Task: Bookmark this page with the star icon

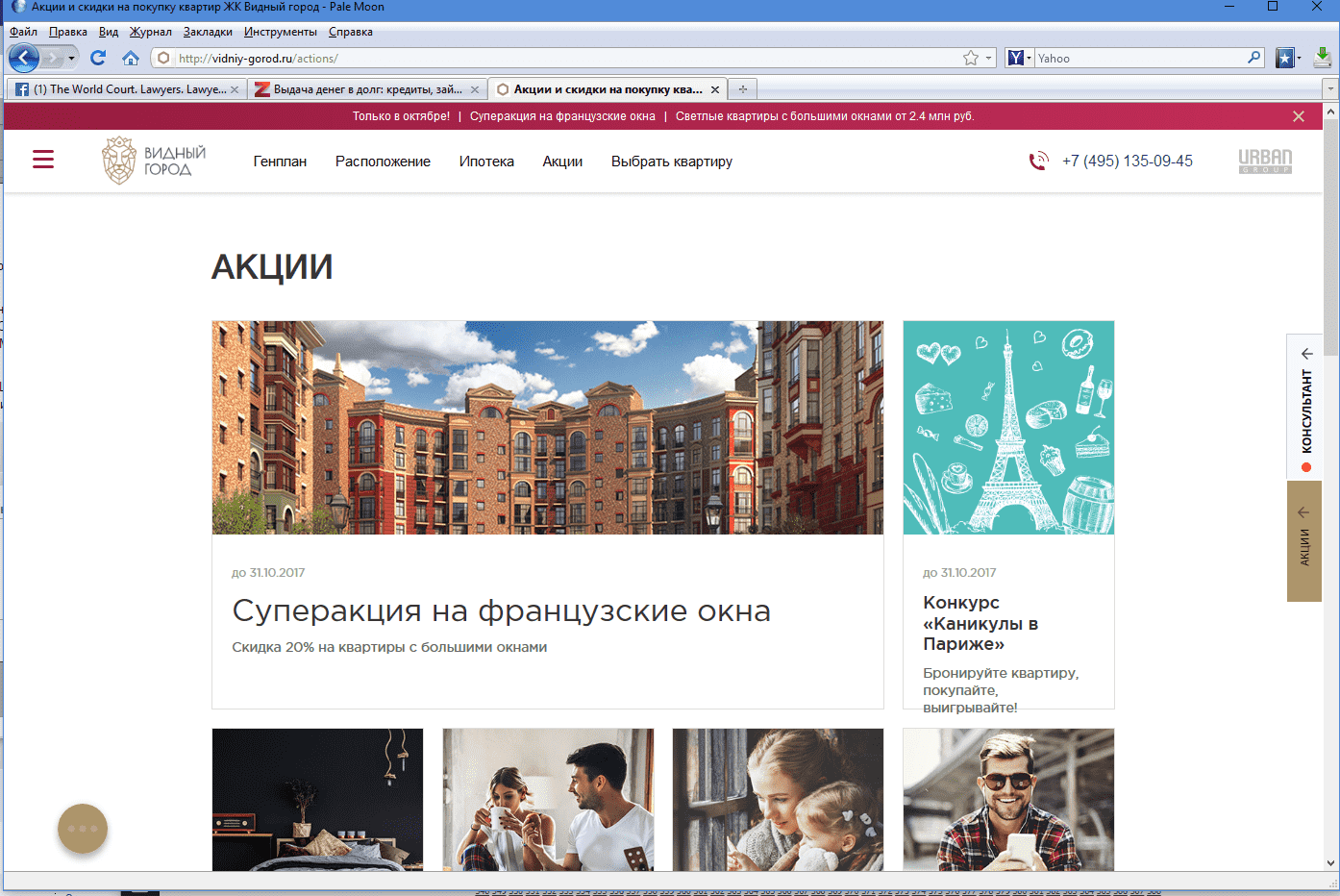Action: (971, 58)
